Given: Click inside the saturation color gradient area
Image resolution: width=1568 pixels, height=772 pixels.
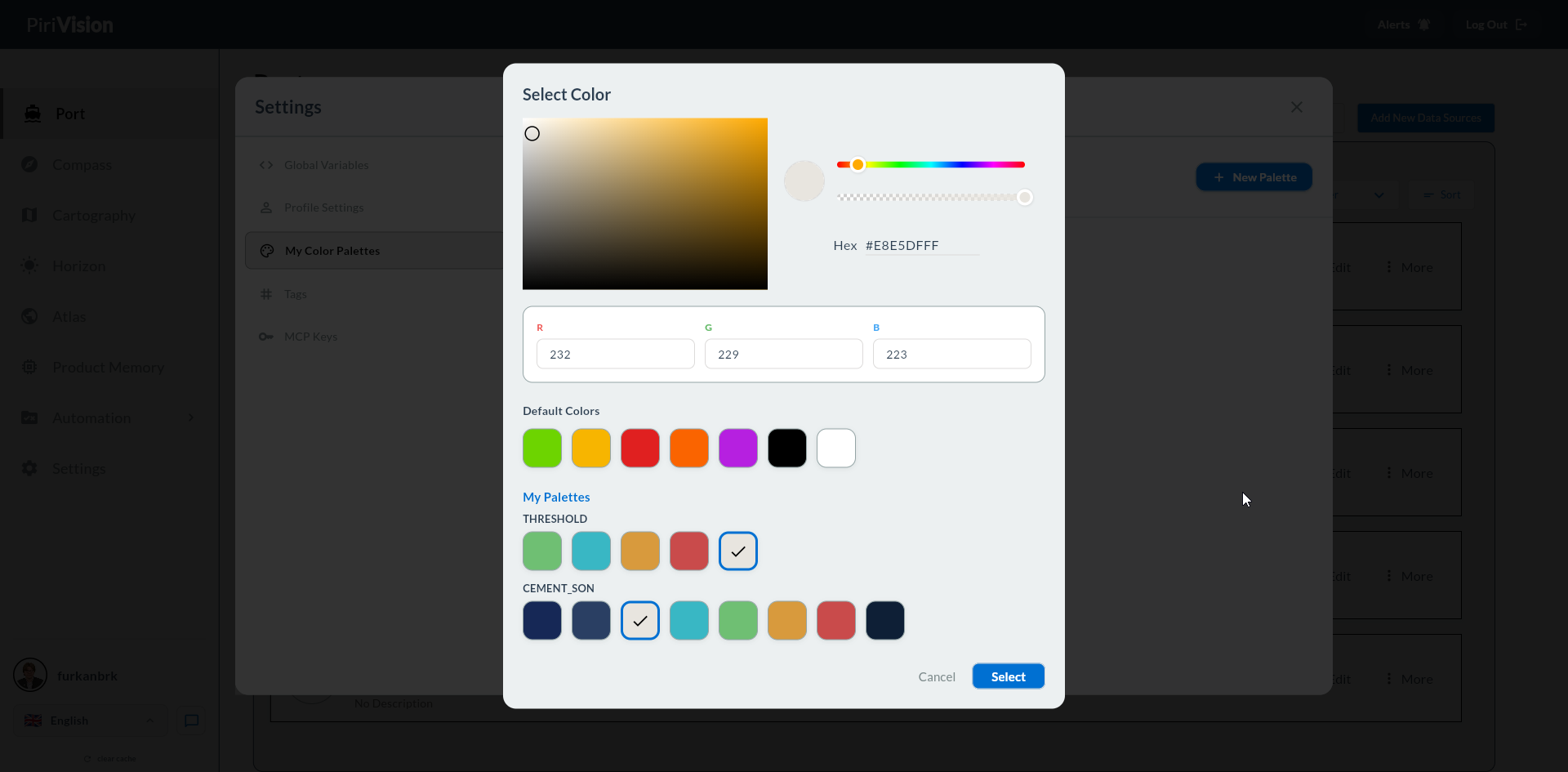Looking at the screenshot, I should click(x=645, y=203).
